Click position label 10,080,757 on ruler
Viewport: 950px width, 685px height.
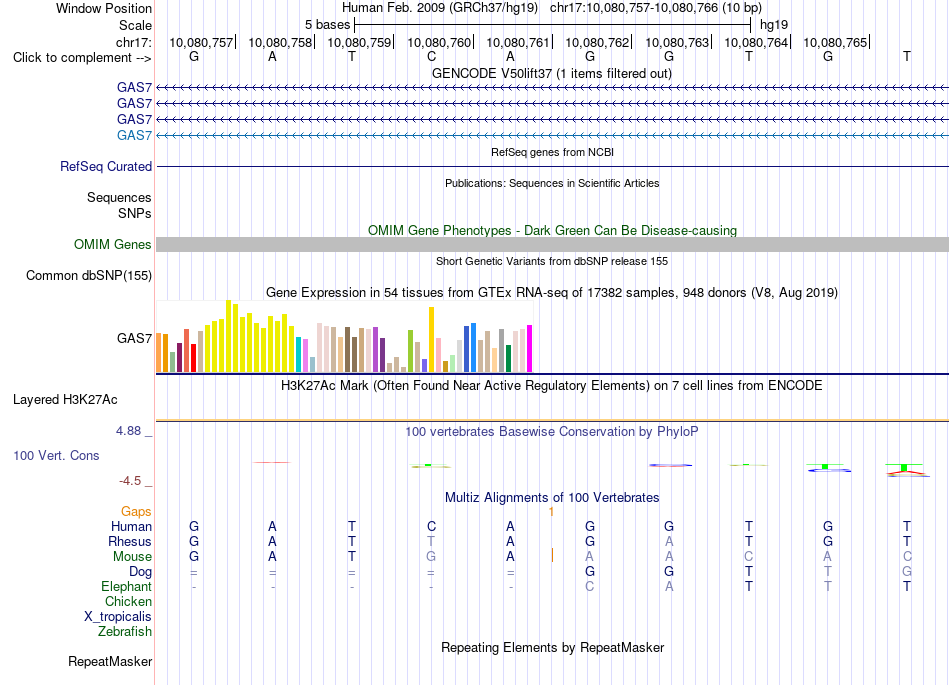(201, 42)
